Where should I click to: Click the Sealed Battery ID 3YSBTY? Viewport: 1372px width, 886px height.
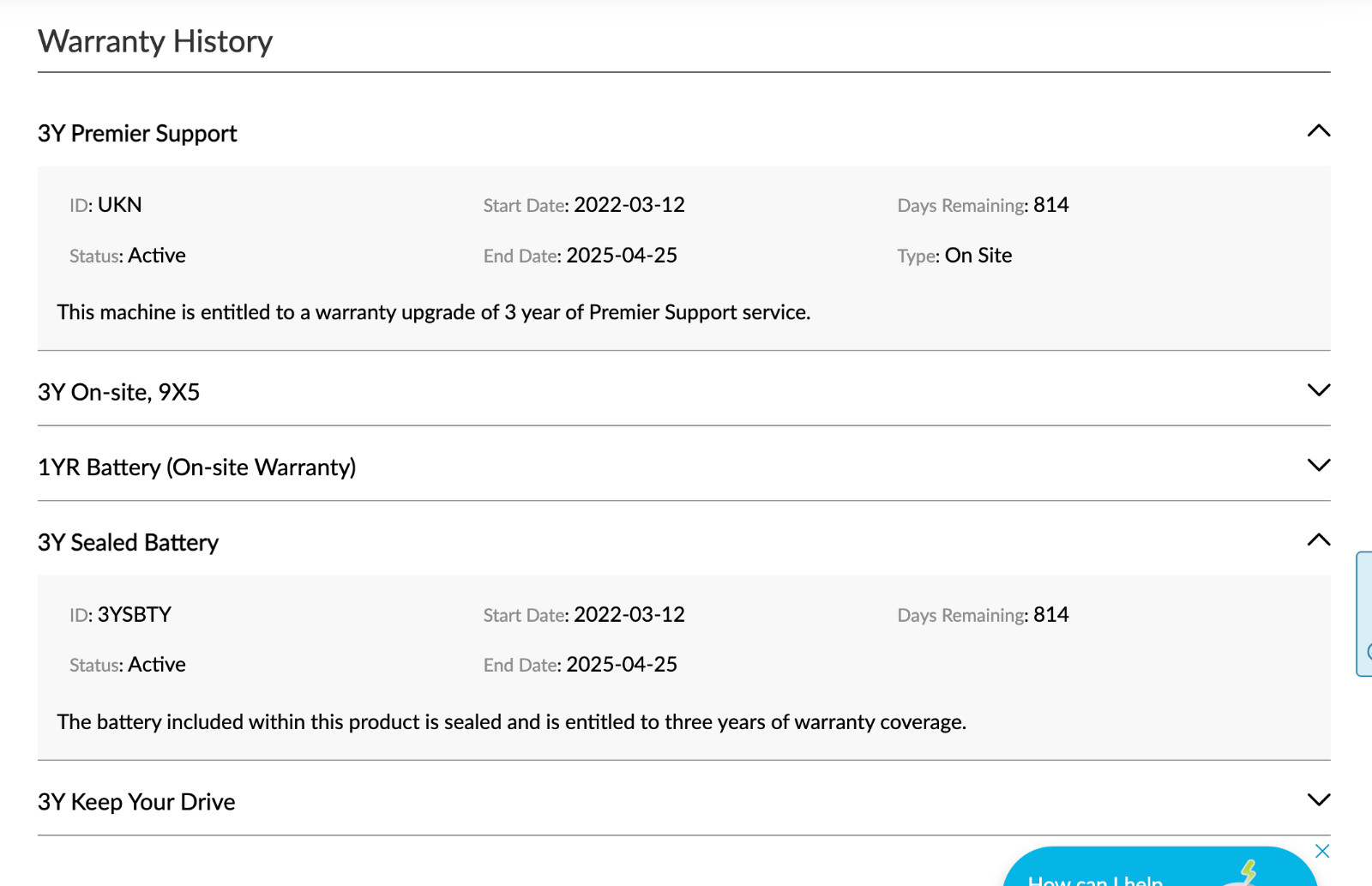[x=135, y=615]
